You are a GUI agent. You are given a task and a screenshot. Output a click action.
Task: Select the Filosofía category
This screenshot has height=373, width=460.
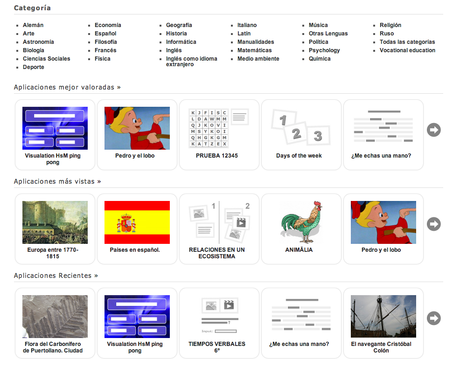[106, 42]
